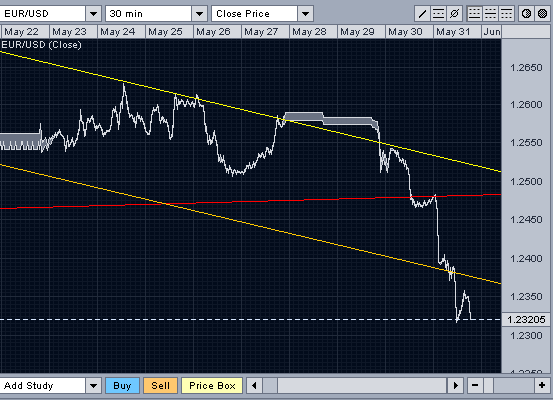Click the 1.2300 price axis label
Viewport: 553px width, 400px height.
click(x=526, y=335)
